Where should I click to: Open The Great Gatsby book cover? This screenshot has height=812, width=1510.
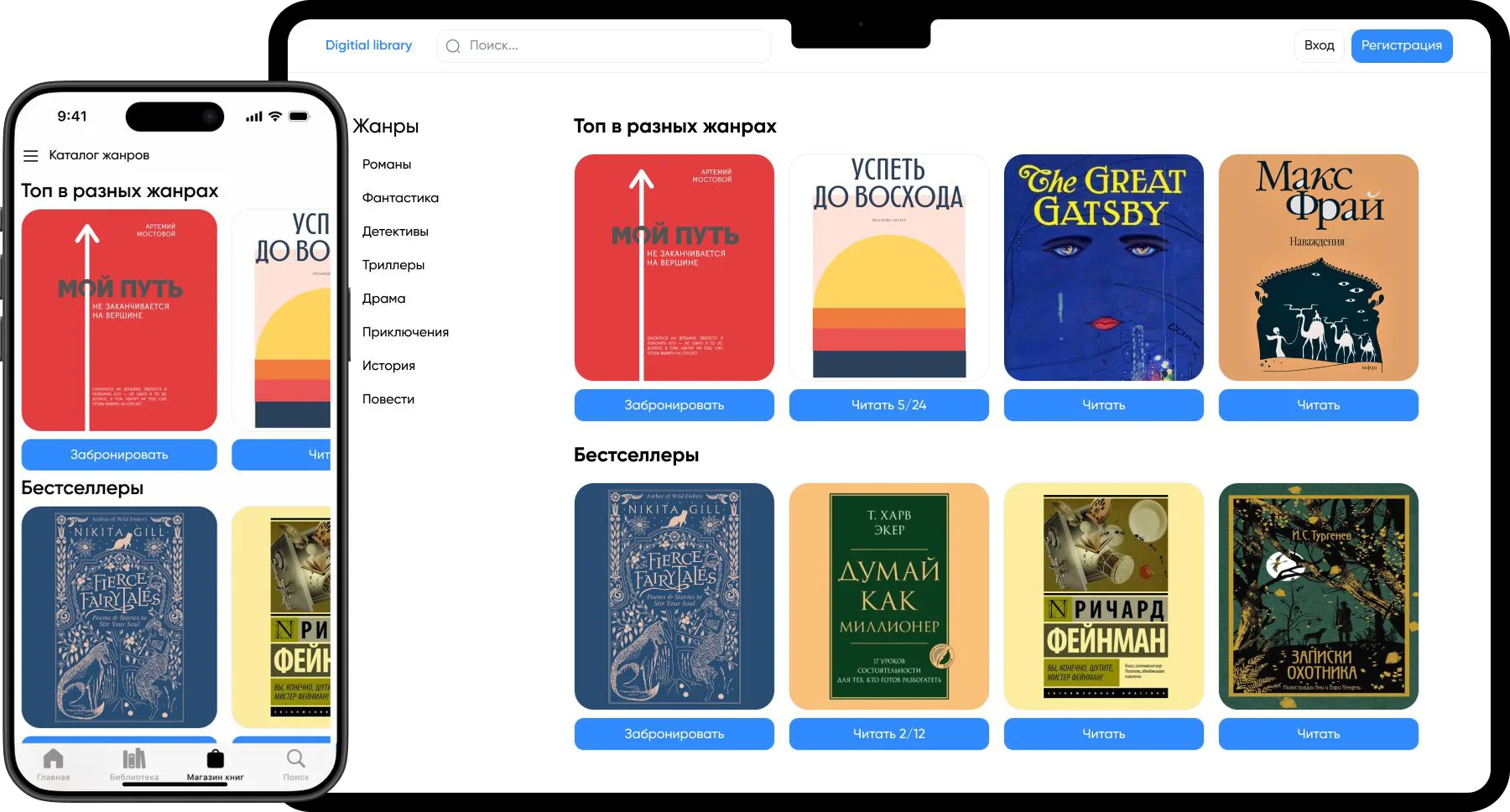[x=1104, y=268]
